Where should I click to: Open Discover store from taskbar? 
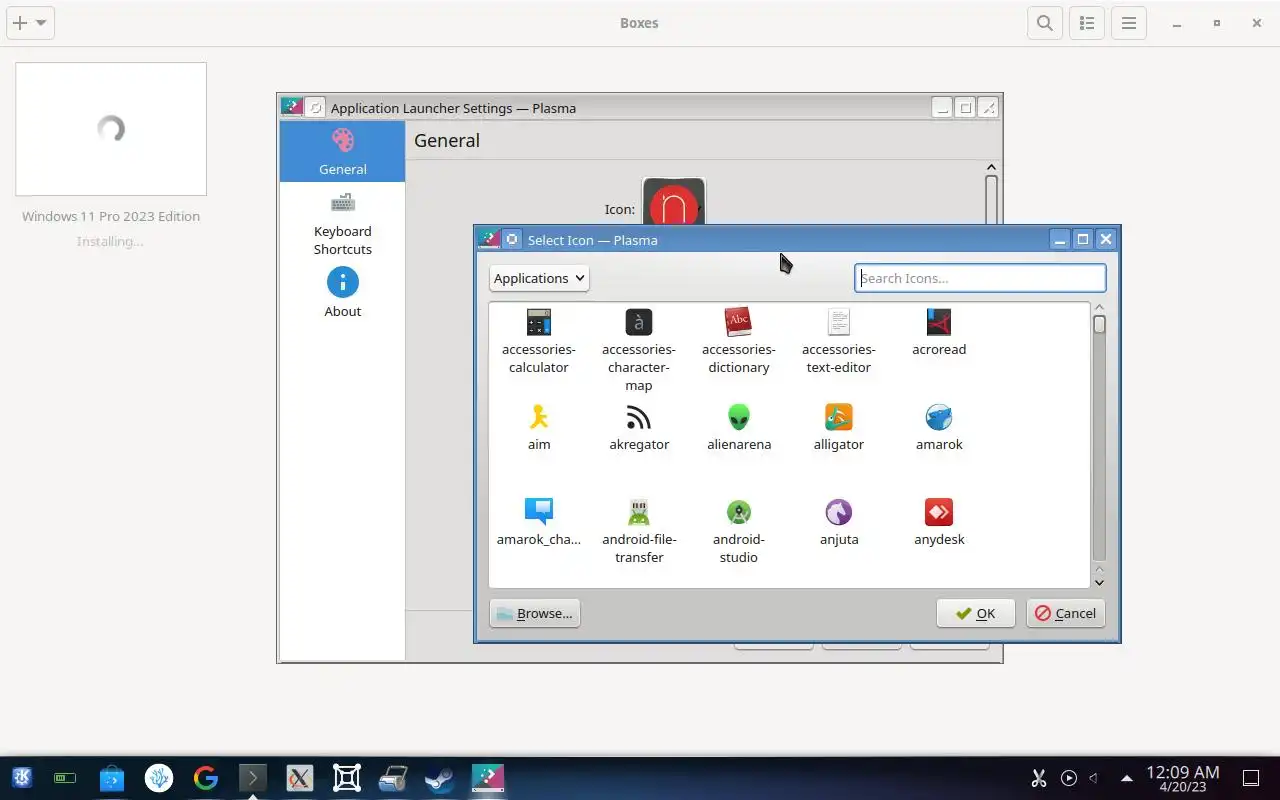(112, 778)
